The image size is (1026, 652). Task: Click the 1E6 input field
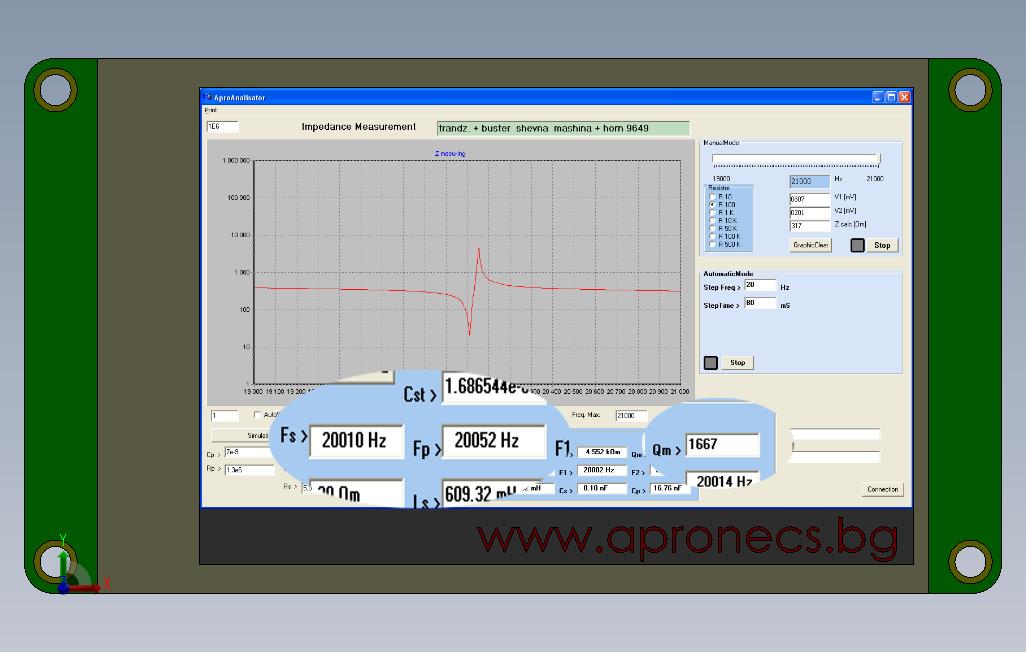pos(222,126)
